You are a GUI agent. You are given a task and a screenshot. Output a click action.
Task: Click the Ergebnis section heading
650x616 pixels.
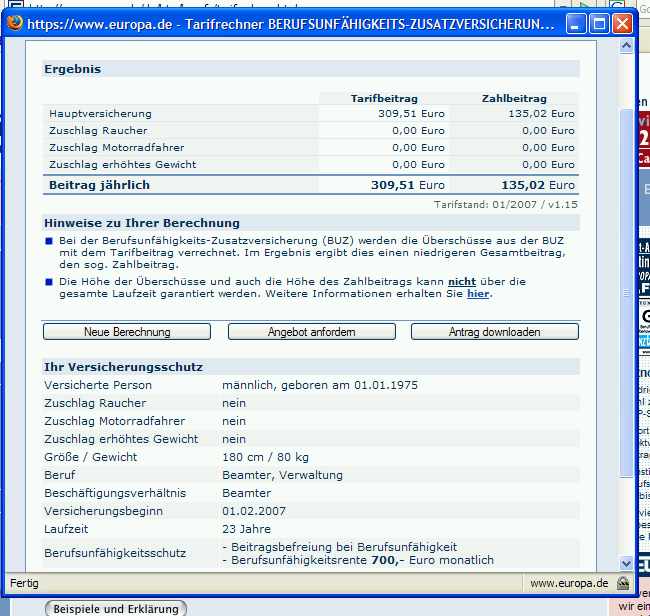click(73, 69)
